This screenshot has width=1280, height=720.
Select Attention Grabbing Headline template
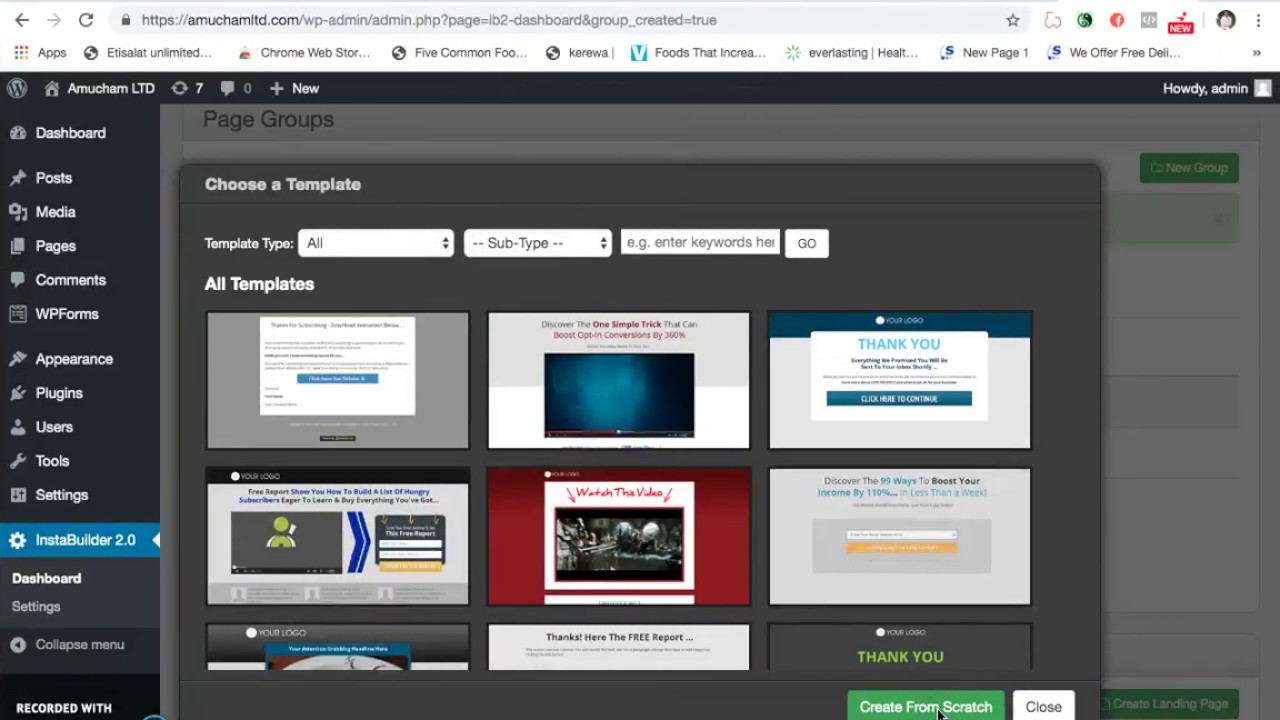tap(338, 647)
